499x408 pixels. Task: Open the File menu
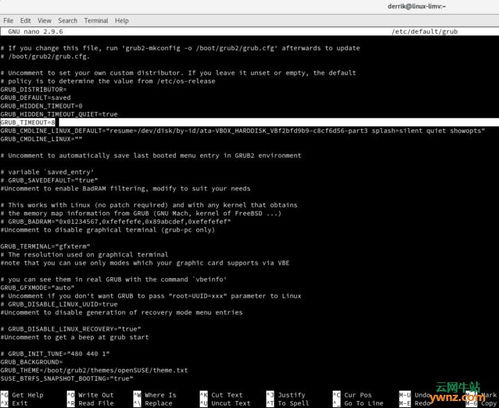(x=8, y=21)
